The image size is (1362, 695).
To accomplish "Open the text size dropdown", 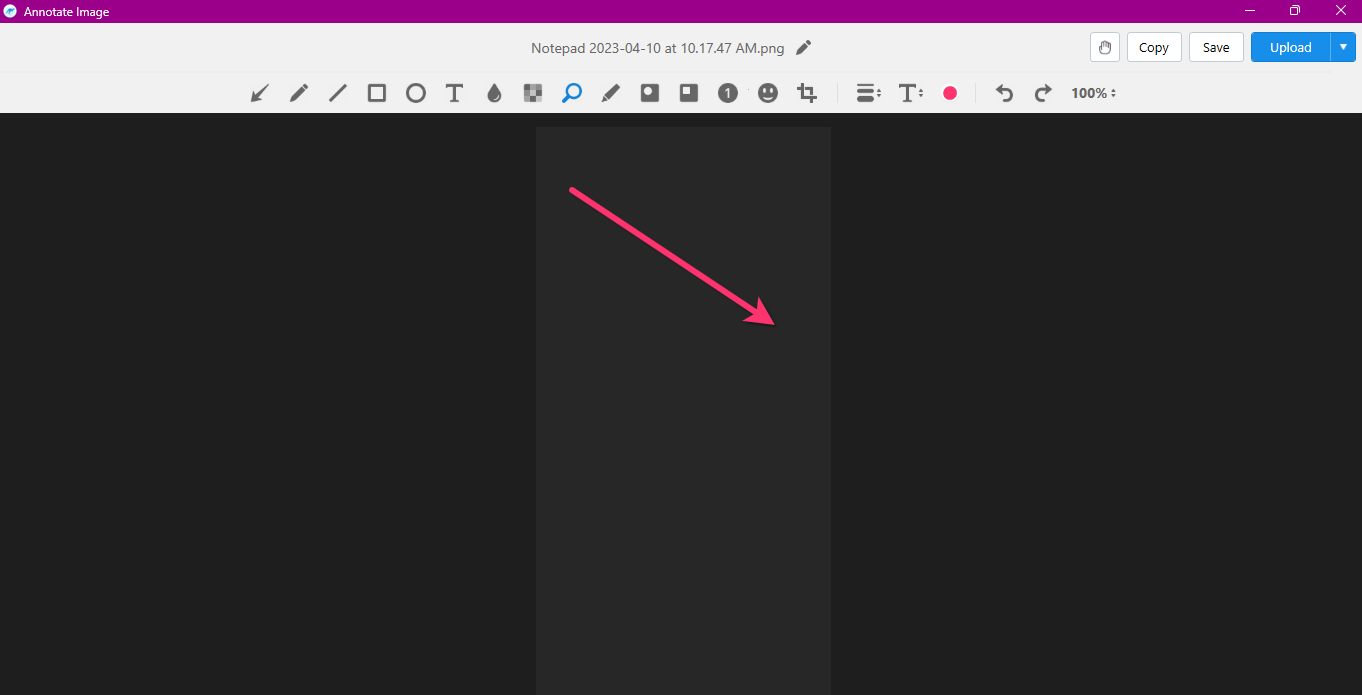I will tap(910, 93).
